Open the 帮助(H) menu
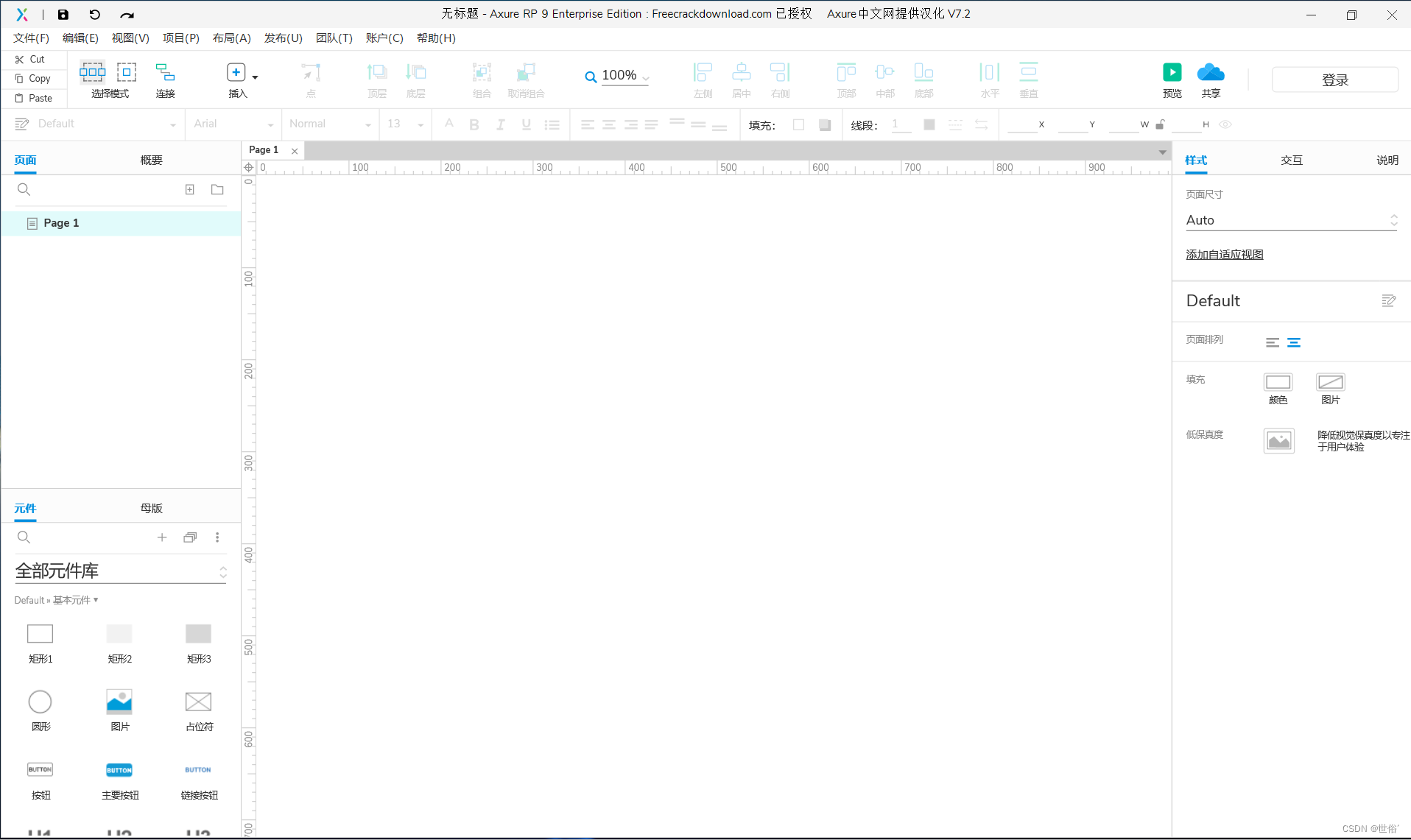Screen dimensions: 1411x840 [x=436, y=38]
